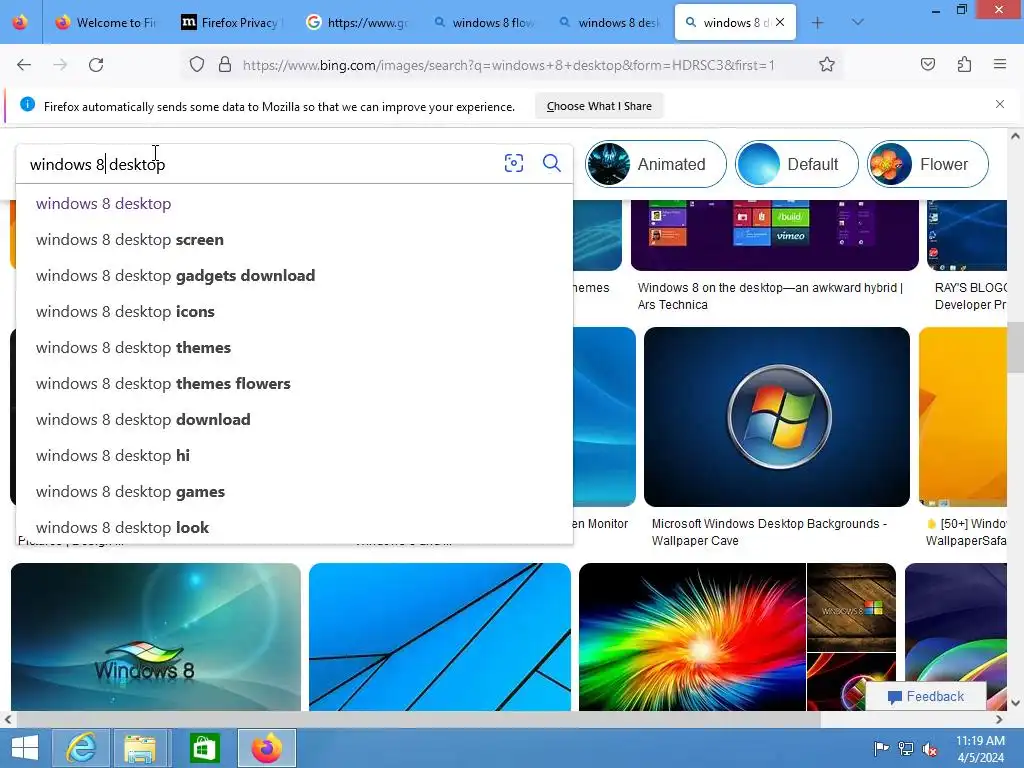Select suggestion windows 8 desktop screen

coord(295,240)
